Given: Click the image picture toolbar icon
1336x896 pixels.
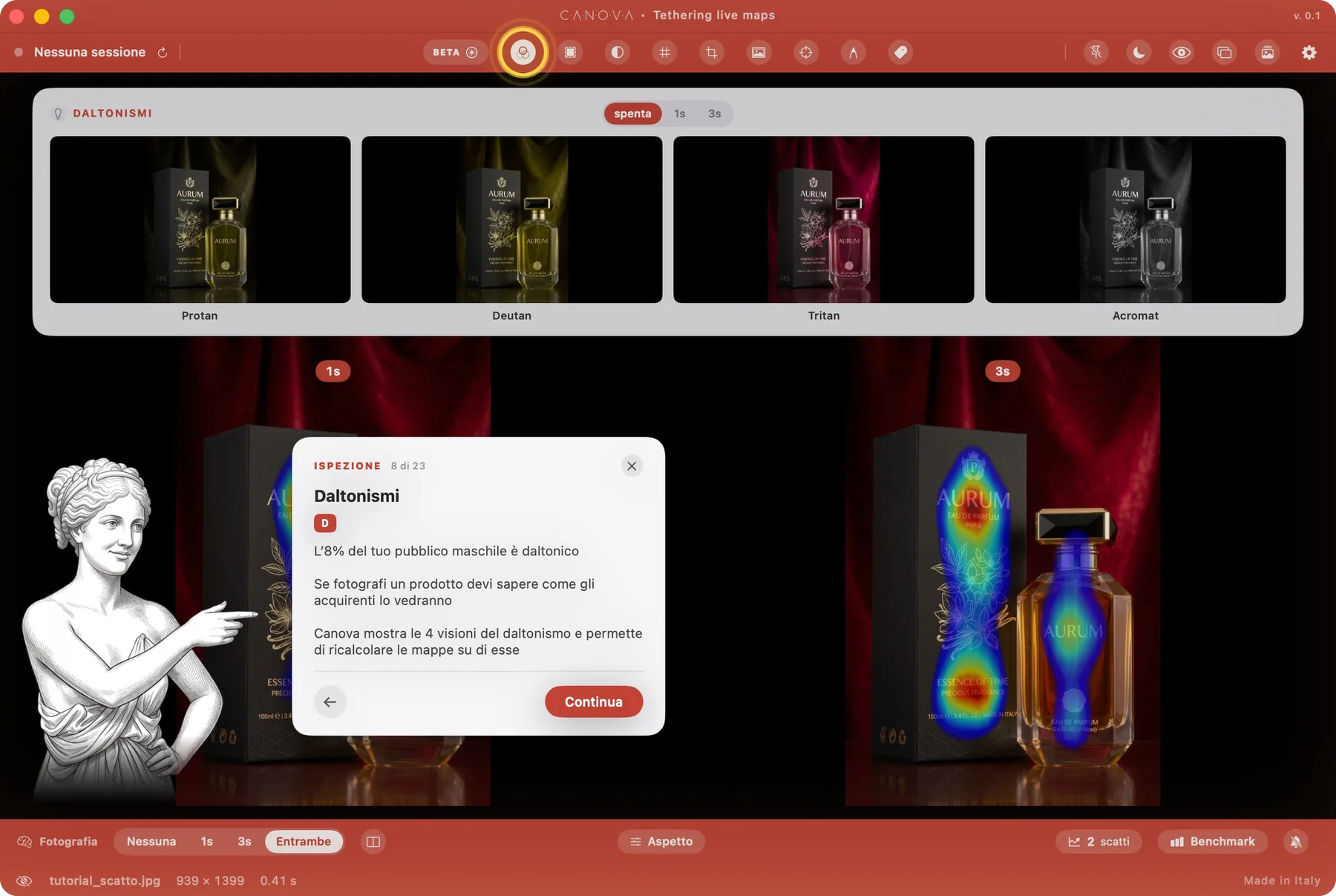Looking at the screenshot, I should pyautogui.click(x=759, y=52).
